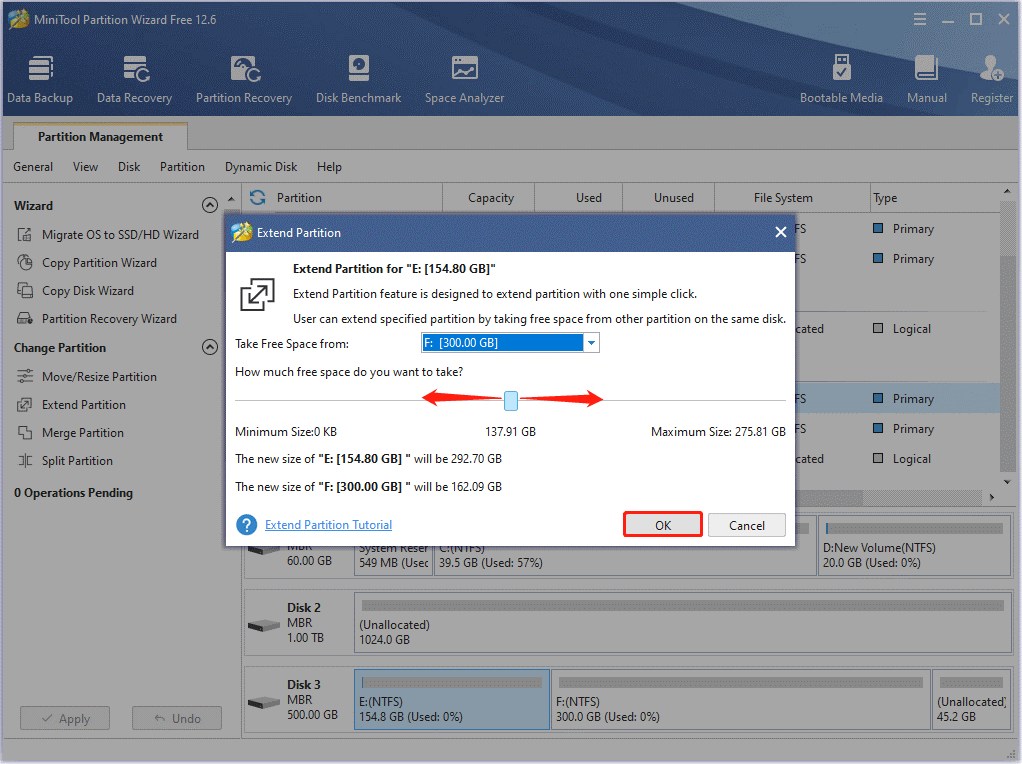Click Cancel in Extend Partition dialog

(x=747, y=525)
